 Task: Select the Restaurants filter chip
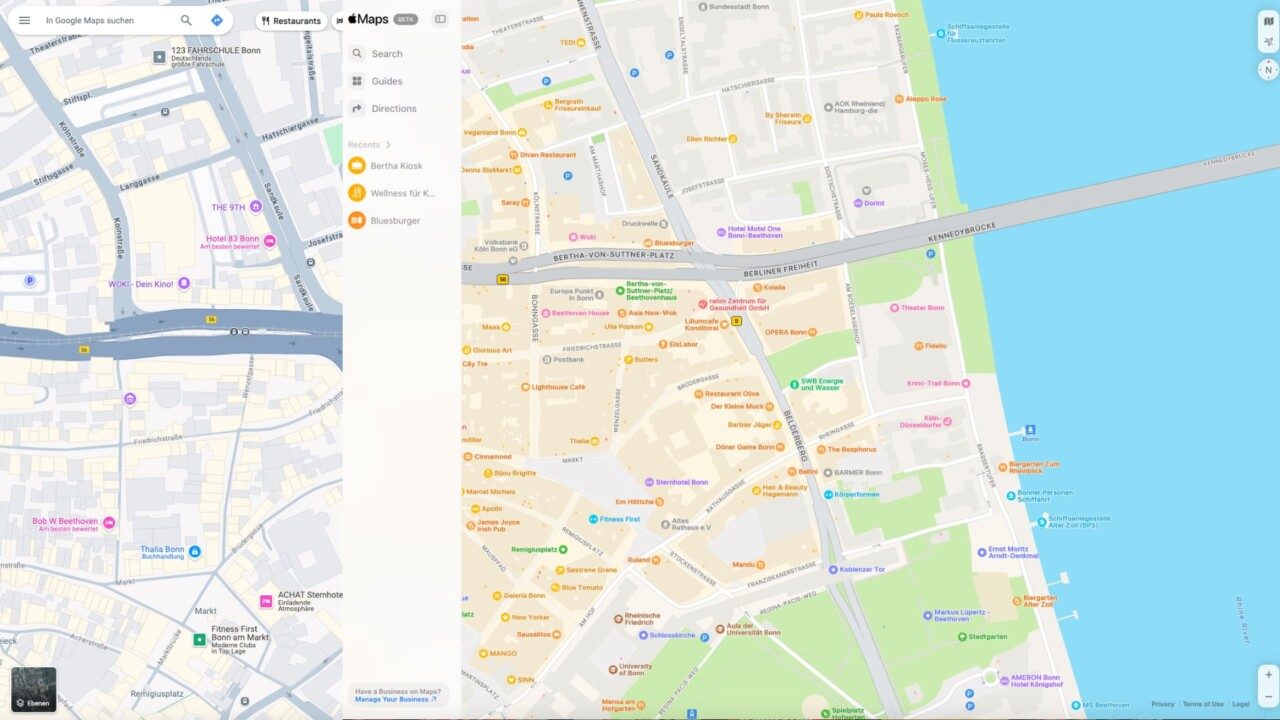(291, 20)
